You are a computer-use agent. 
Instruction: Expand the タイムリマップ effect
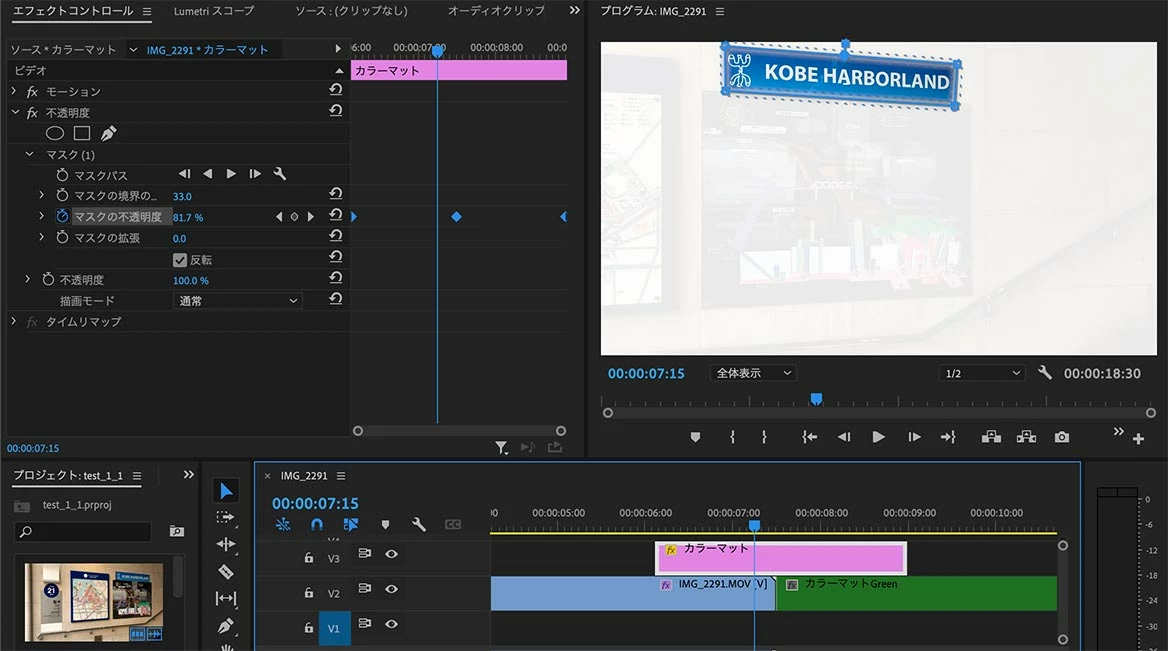pos(13,320)
